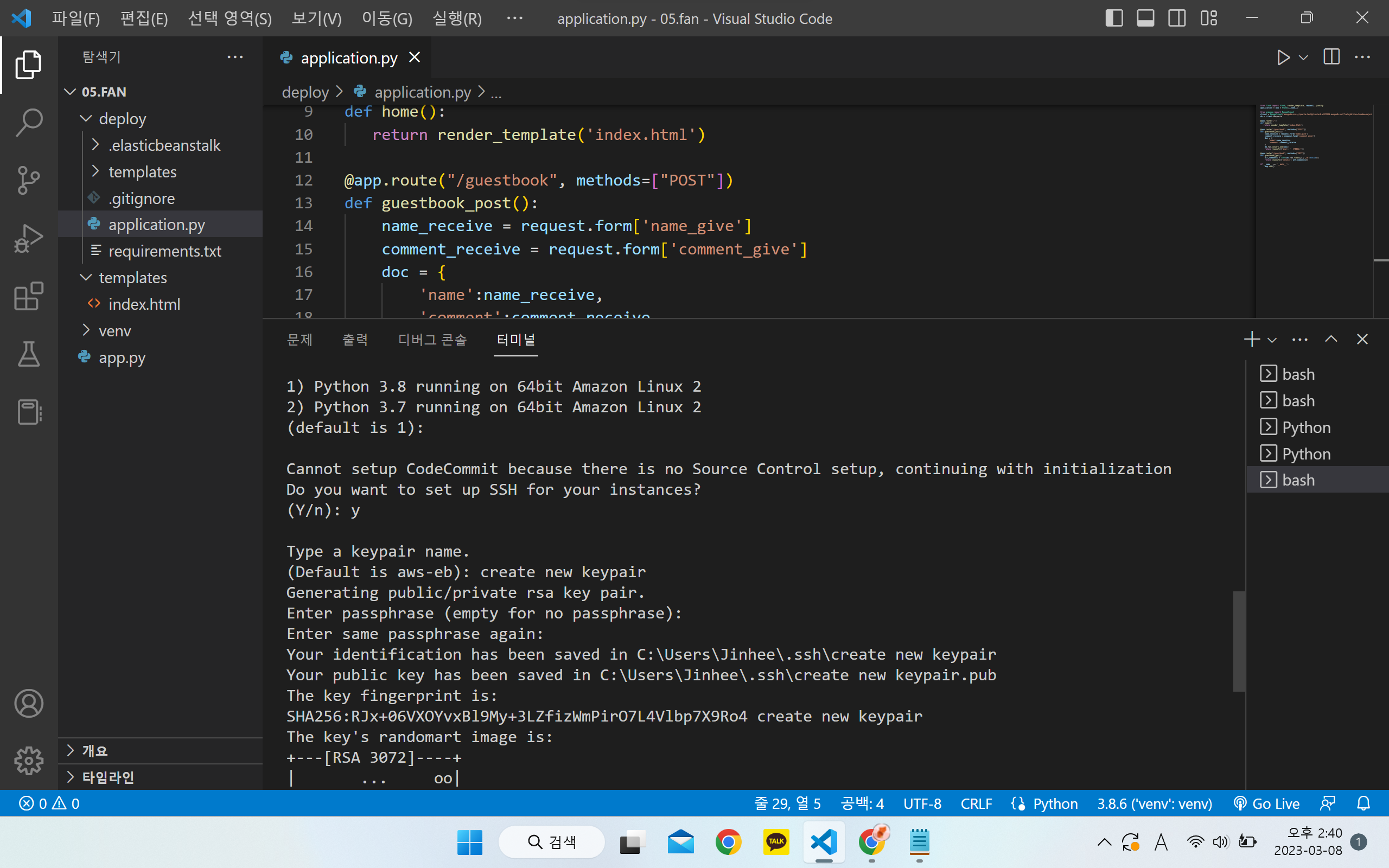Maximize the terminal panel size
The width and height of the screenshot is (1389, 868).
[1331, 339]
